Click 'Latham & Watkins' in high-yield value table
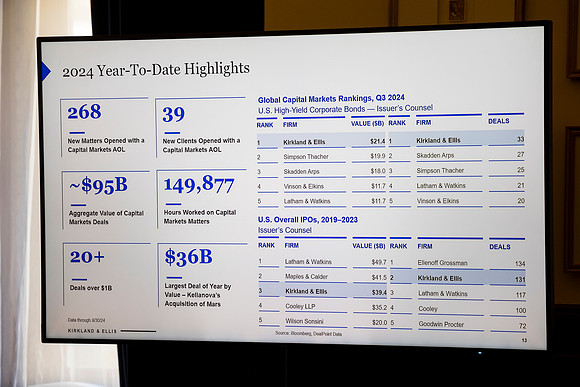The image size is (580, 387). click(x=307, y=201)
